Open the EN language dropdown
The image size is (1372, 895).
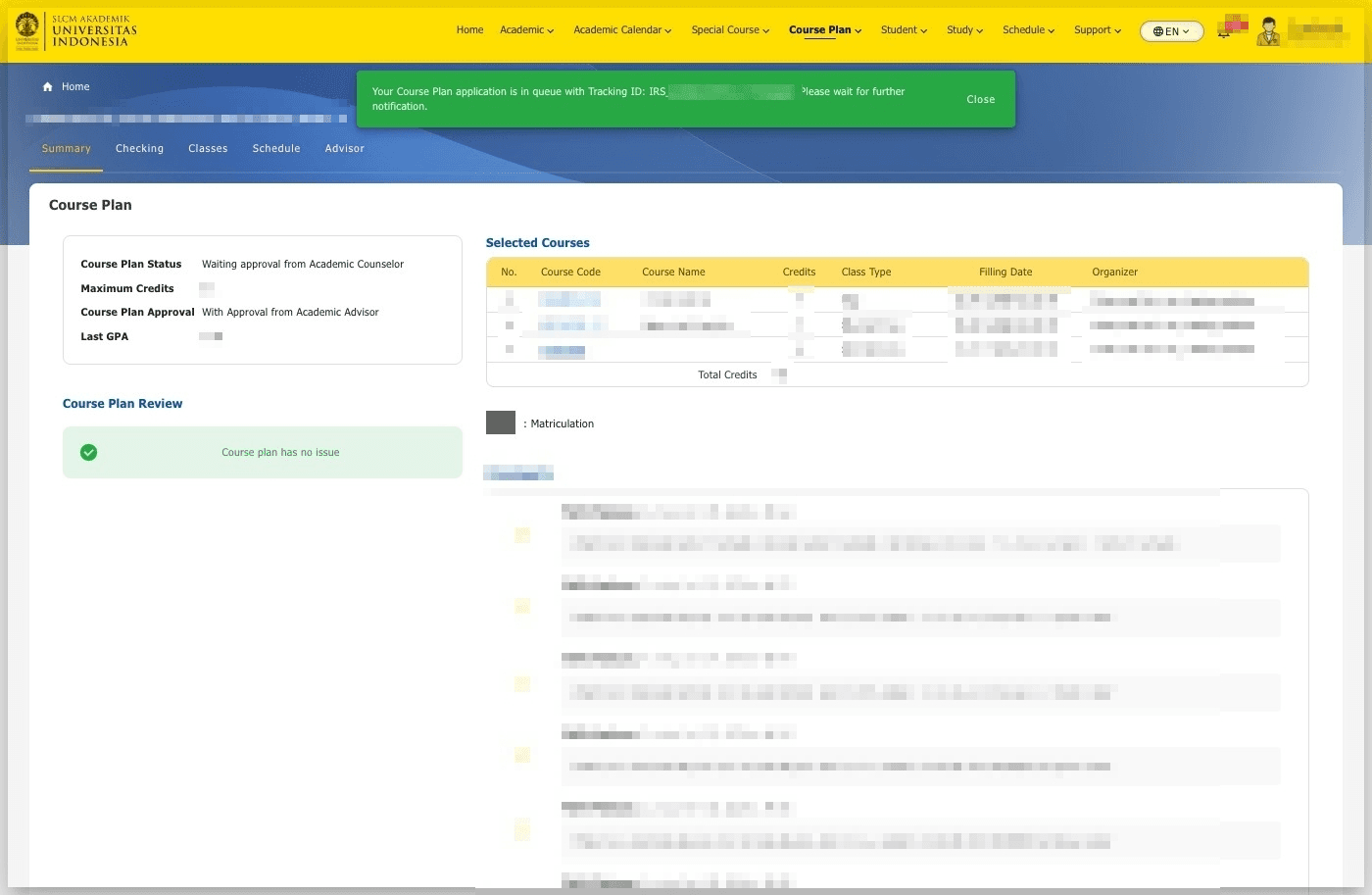click(1171, 31)
